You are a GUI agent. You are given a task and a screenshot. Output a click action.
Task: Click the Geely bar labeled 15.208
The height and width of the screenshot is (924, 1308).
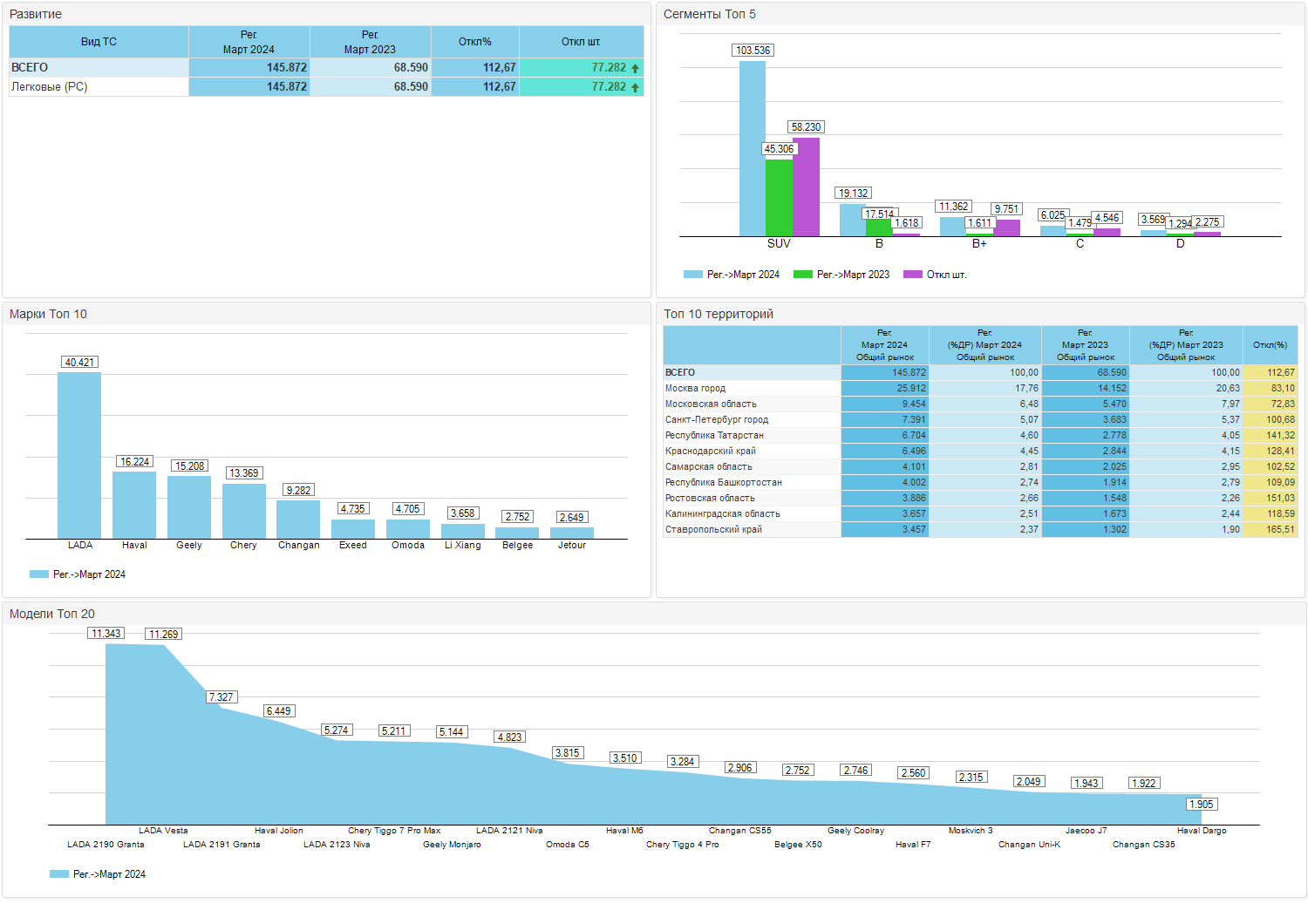coord(189,507)
